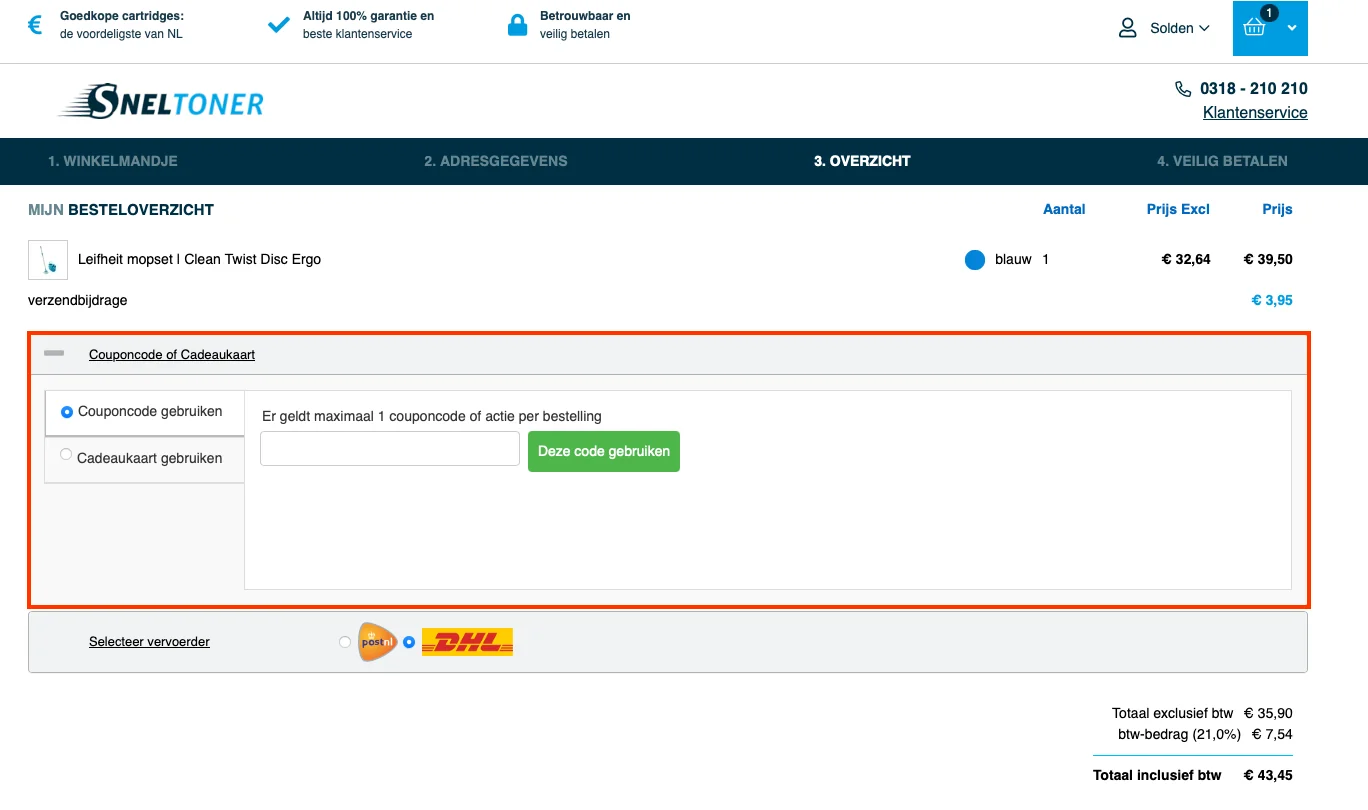Click the user account icon
Image resolution: width=1368 pixels, height=810 pixels.
coord(1128,28)
